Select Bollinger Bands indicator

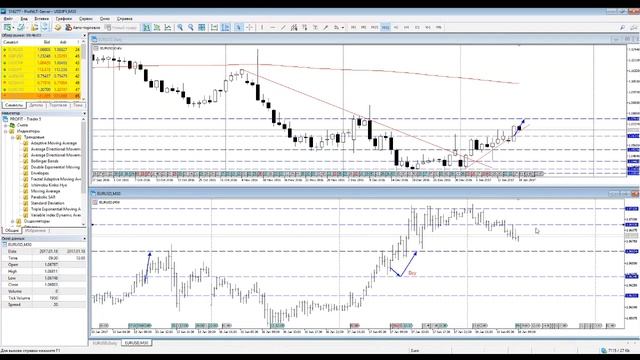(x=44, y=161)
